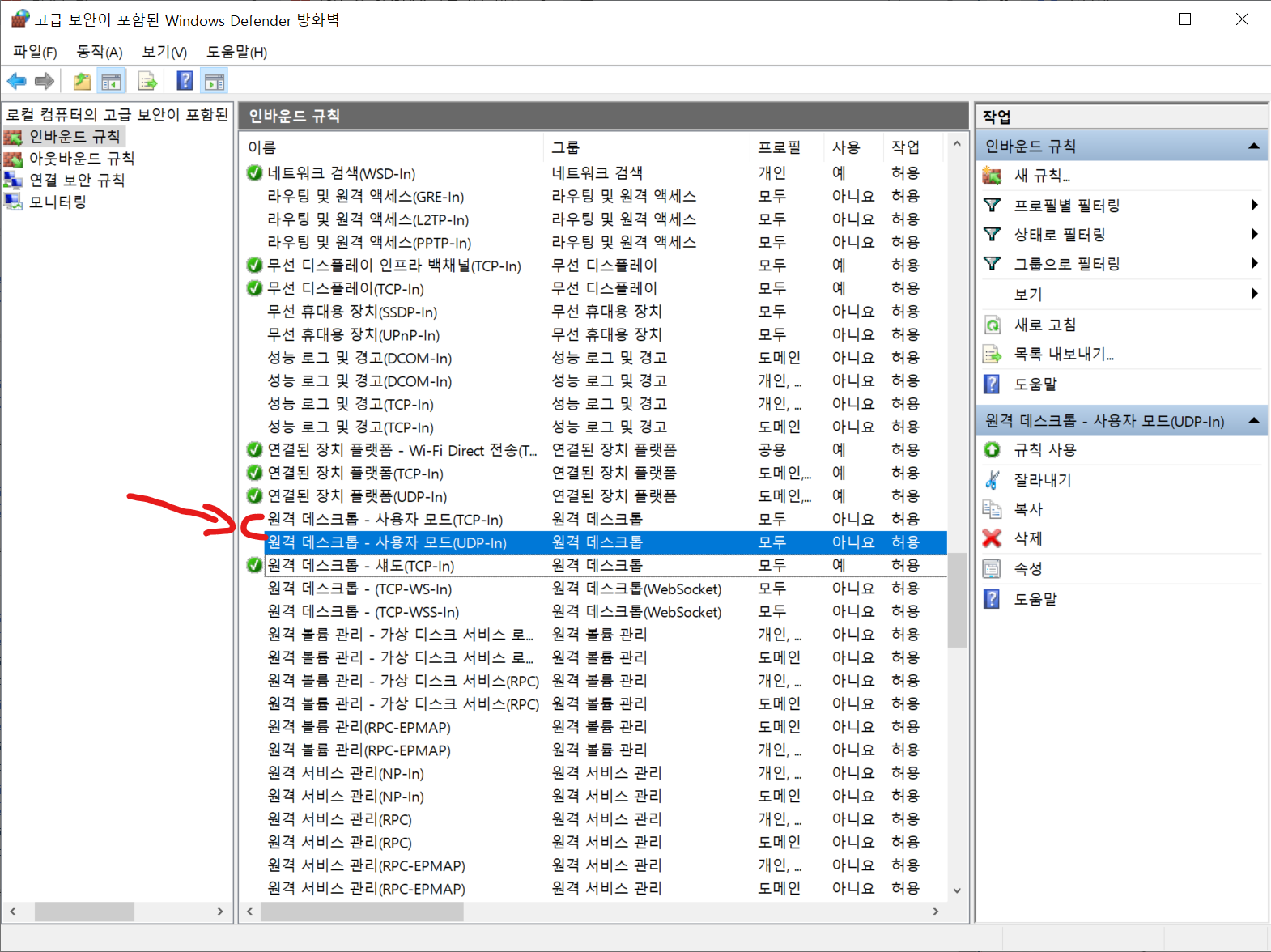
Task: Click the rule list scroll up arrow
Action: [x=957, y=144]
